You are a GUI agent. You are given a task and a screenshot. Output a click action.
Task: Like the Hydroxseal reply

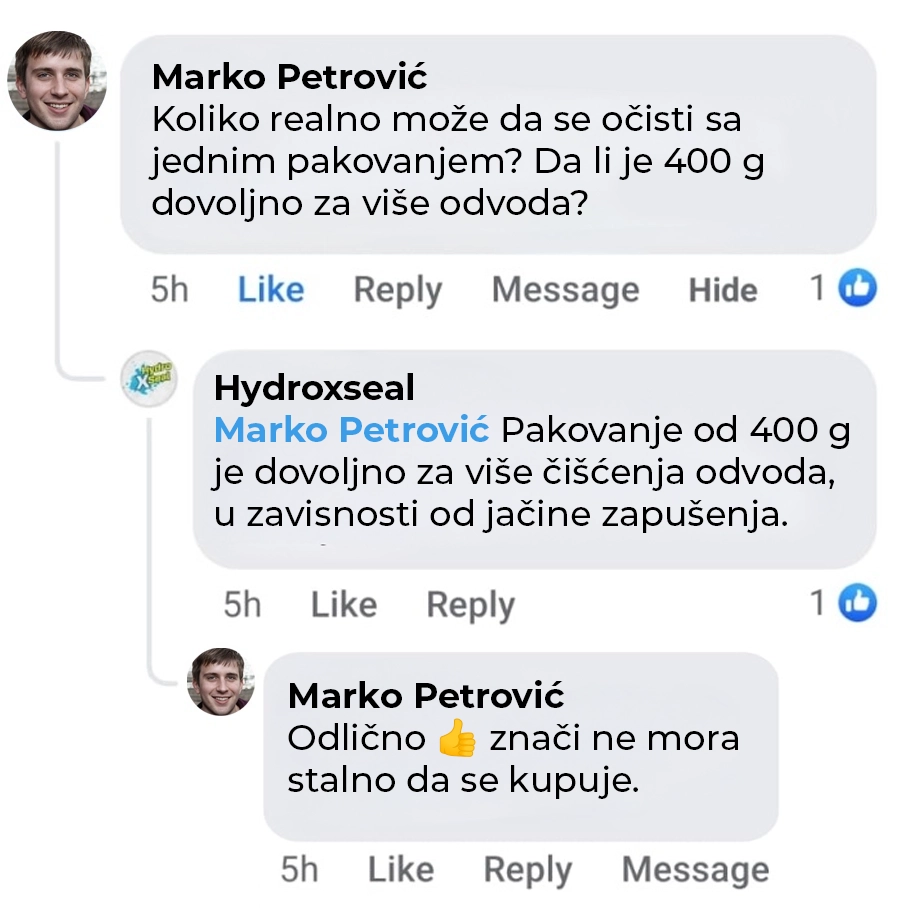pyautogui.click(x=343, y=605)
